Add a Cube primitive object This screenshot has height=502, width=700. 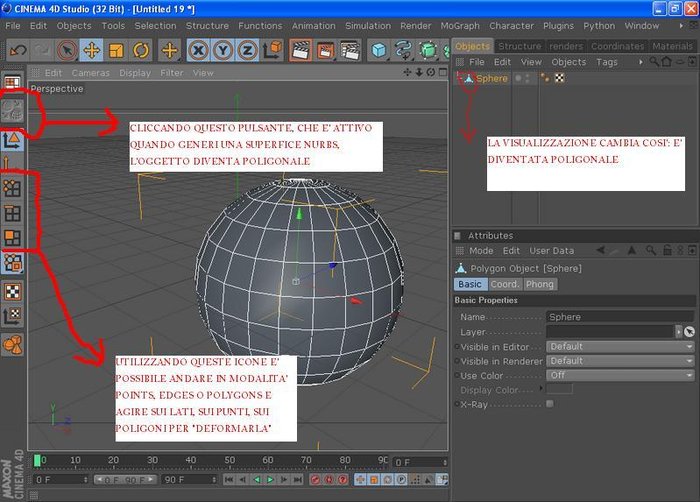[x=379, y=50]
